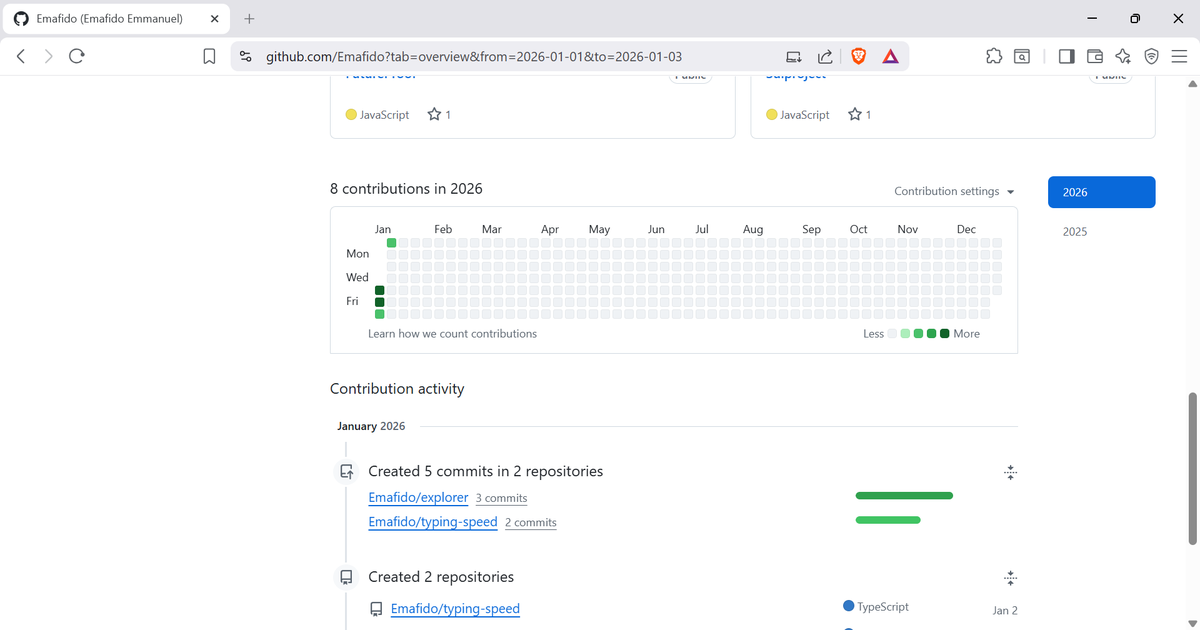The height and width of the screenshot is (630, 1200).
Task: Open the extensions puzzle icon
Action: pos(993,57)
